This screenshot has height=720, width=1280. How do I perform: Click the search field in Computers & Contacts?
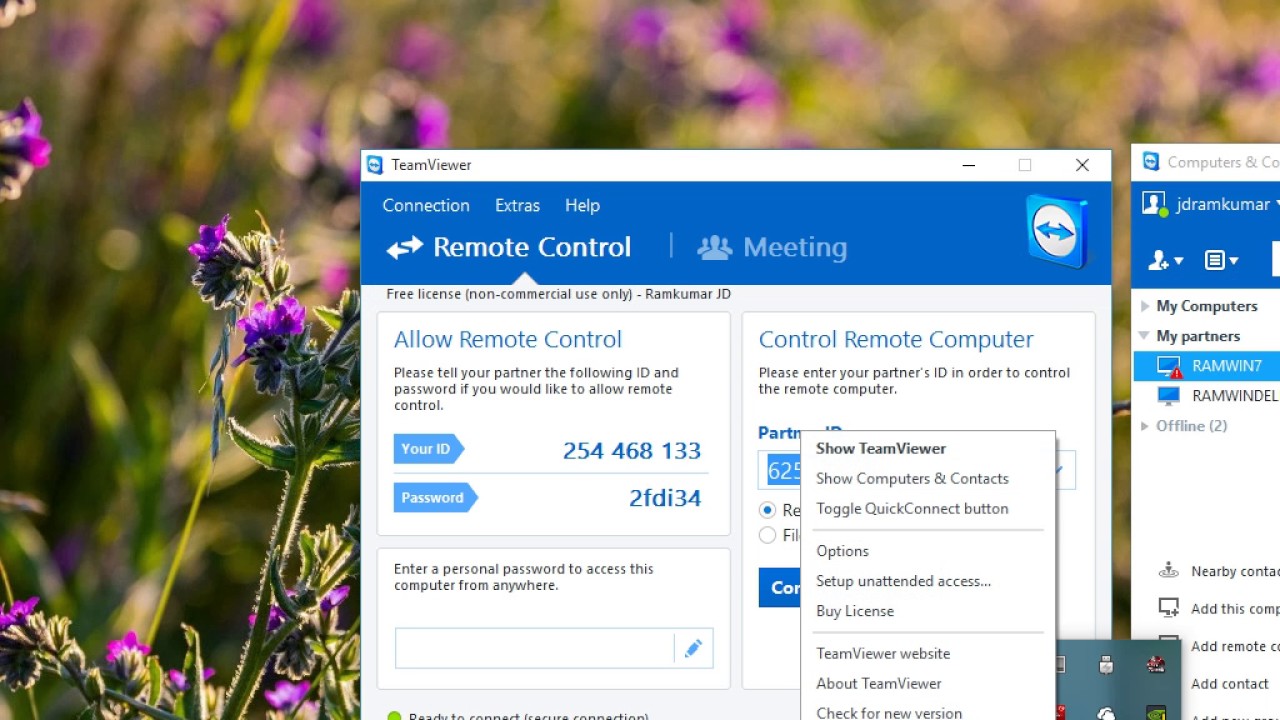(x=1276, y=260)
